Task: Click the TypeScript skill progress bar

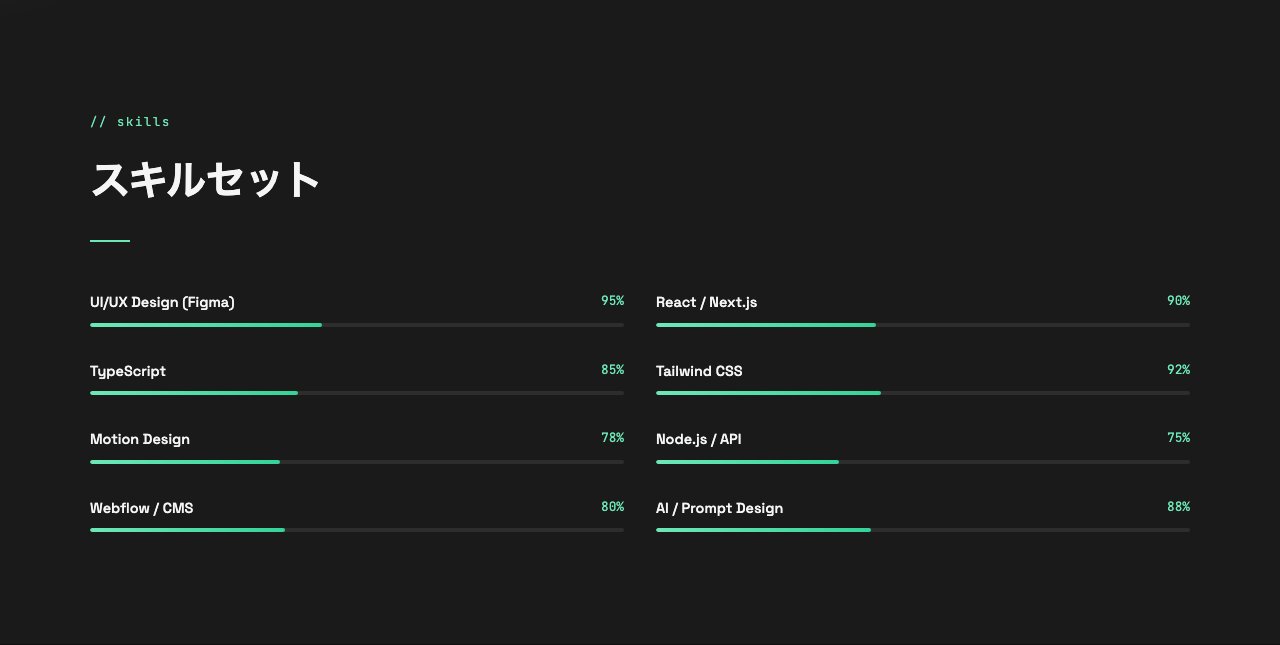Action: point(356,393)
